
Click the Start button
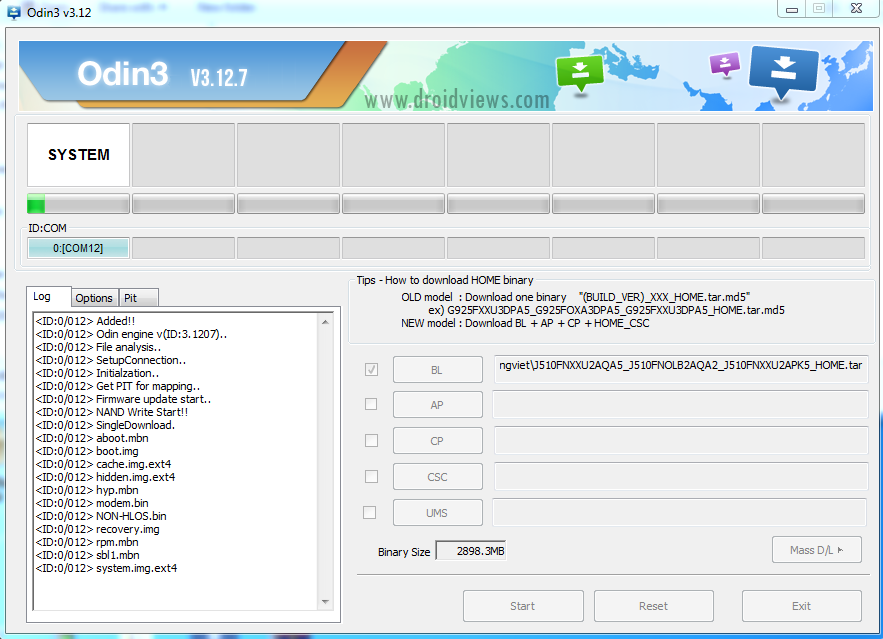[x=523, y=606]
